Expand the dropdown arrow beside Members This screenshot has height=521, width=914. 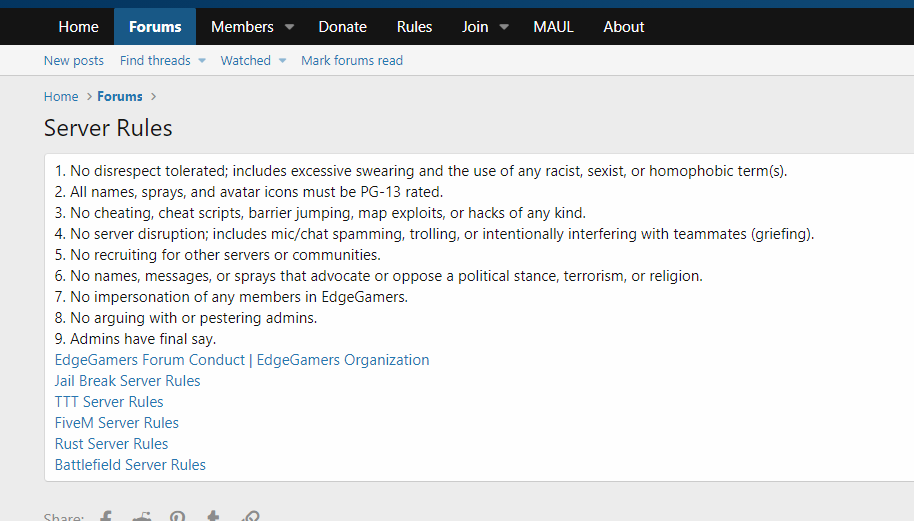pos(289,27)
